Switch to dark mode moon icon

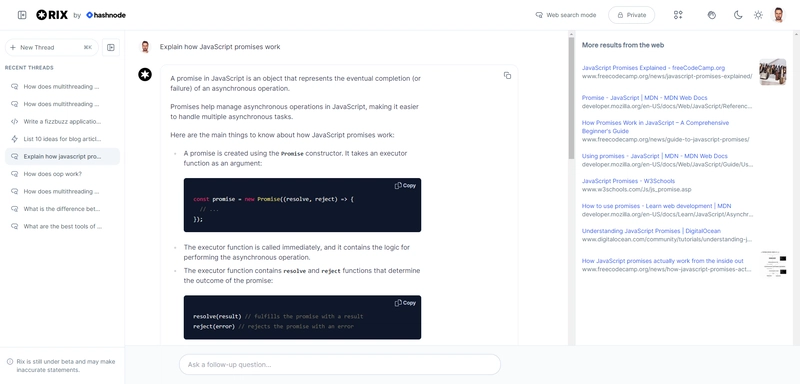click(x=738, y=15)
